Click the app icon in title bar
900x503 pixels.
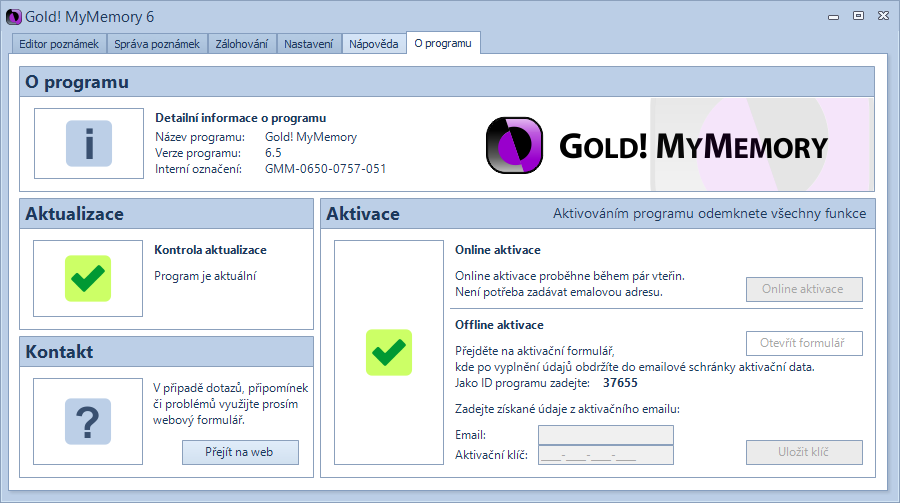click(14, 17)
